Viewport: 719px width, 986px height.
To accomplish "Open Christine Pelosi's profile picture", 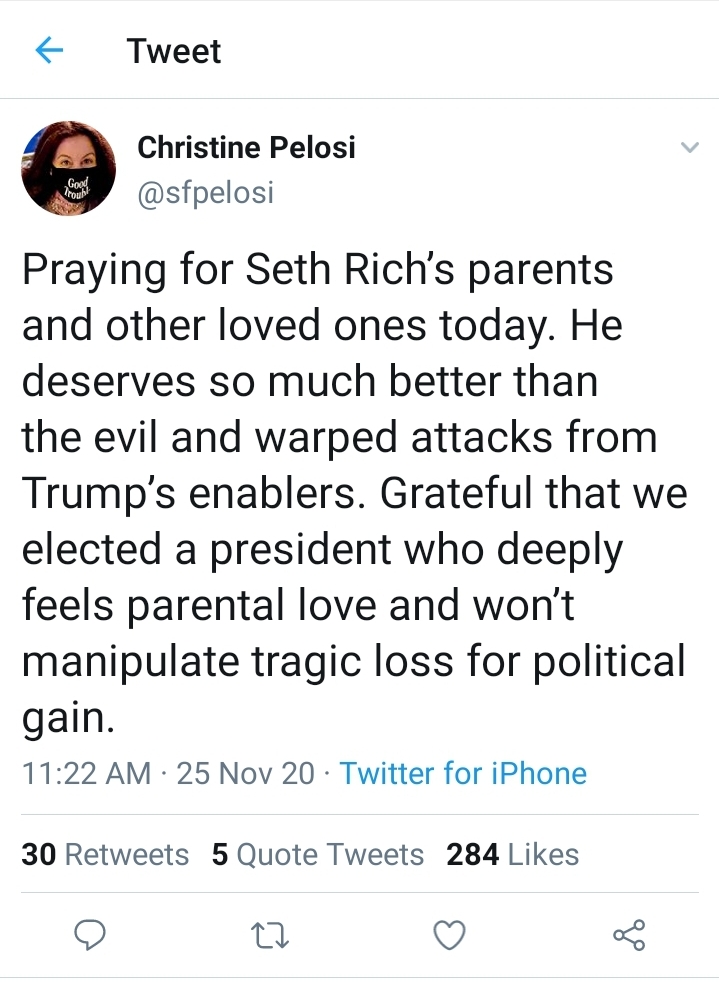I will (69, 168).
